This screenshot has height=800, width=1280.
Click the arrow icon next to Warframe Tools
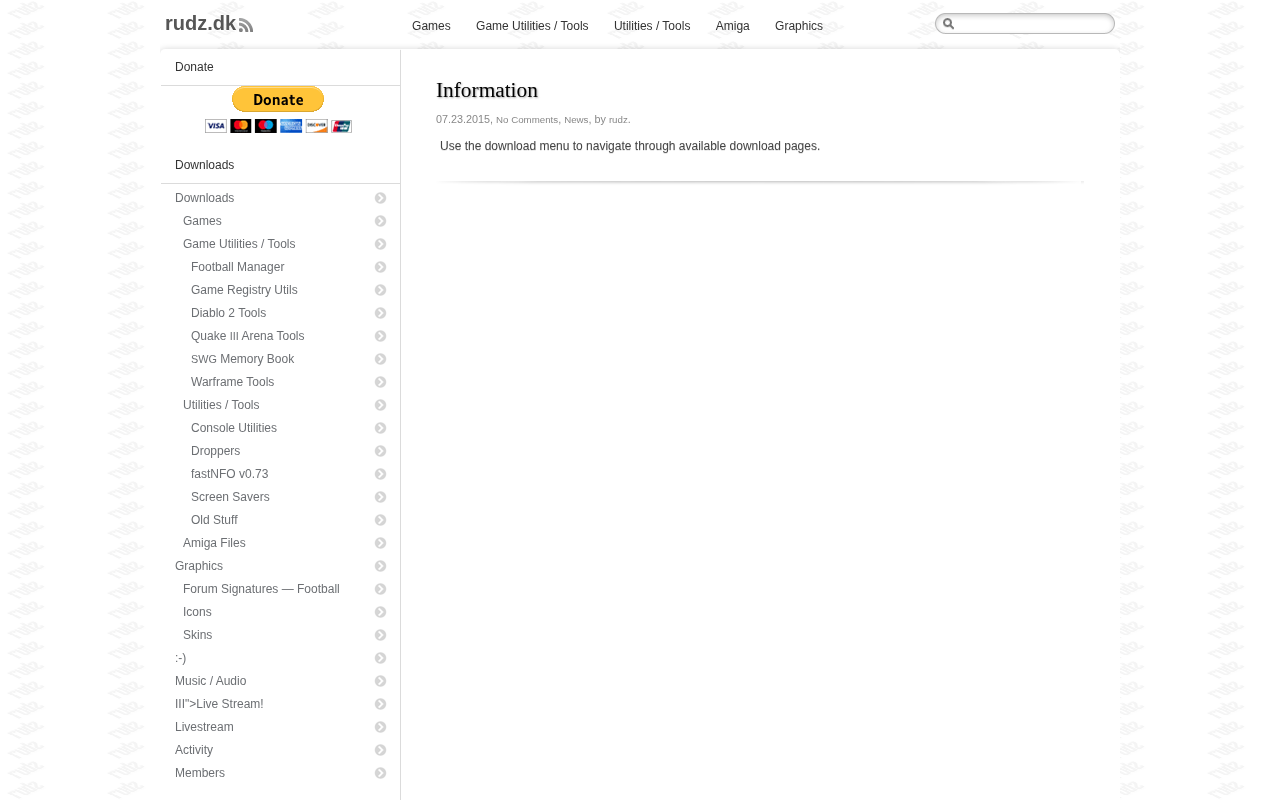(381, 382)
